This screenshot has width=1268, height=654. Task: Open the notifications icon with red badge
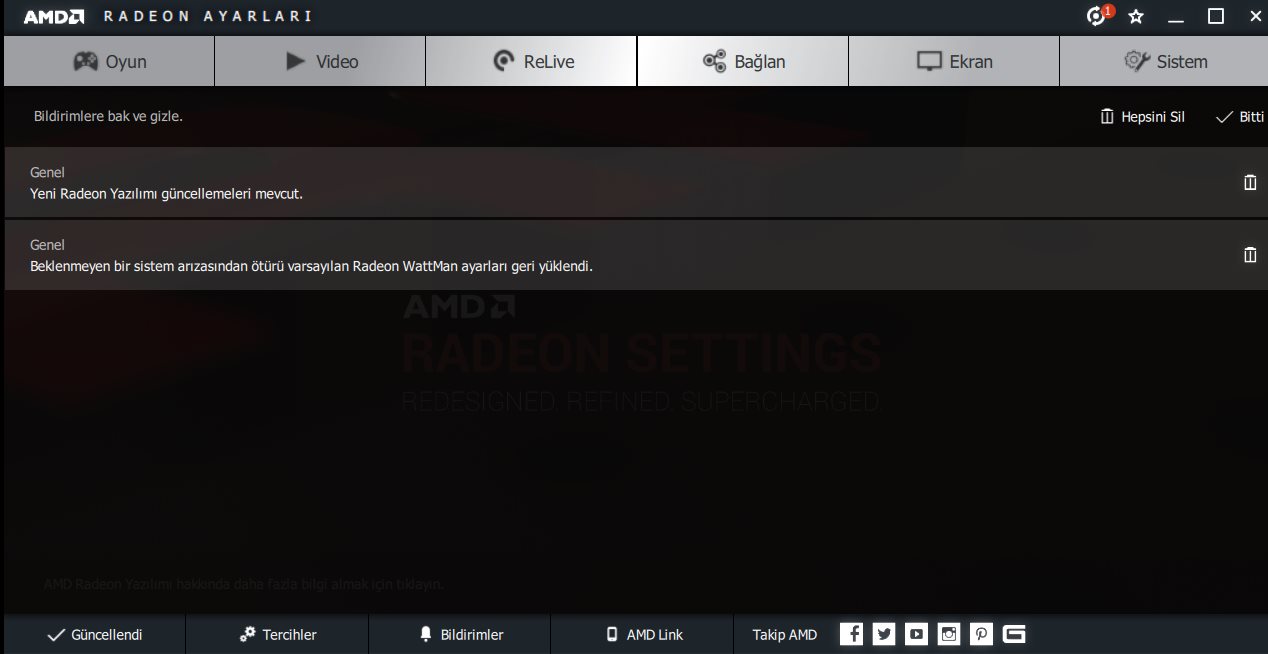tap(1099, 16)
